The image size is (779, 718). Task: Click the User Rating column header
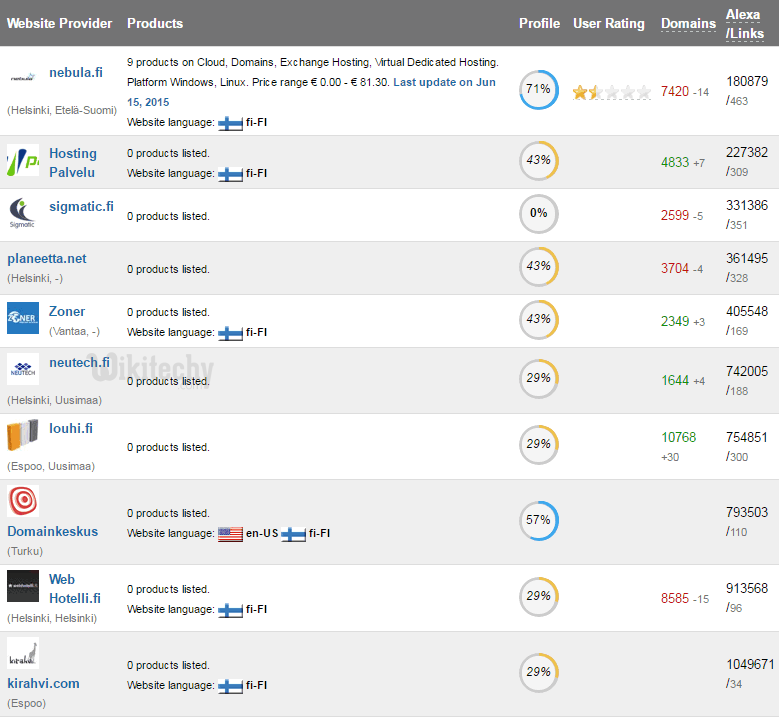[x=608, y=24]
